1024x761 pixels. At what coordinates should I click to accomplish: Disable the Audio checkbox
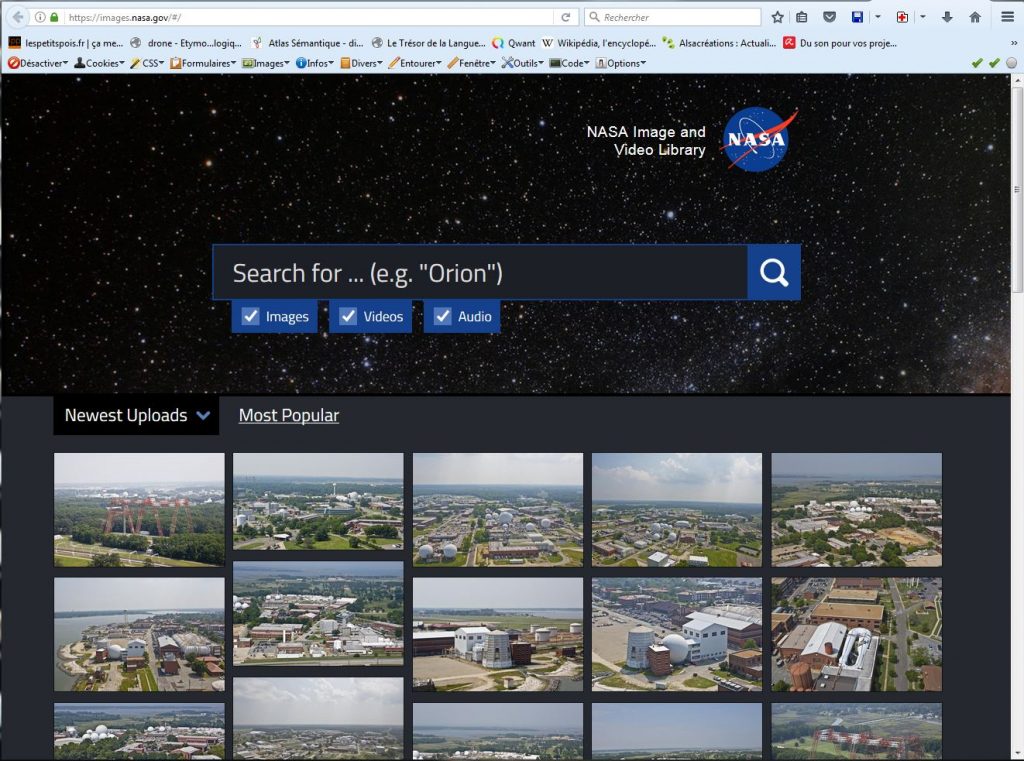click(x=442, y=317)
